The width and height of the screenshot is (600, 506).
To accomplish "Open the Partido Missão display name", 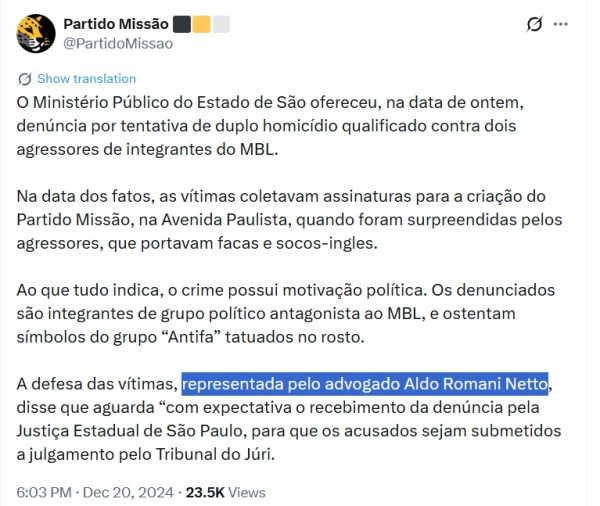I will coord(116,23).
